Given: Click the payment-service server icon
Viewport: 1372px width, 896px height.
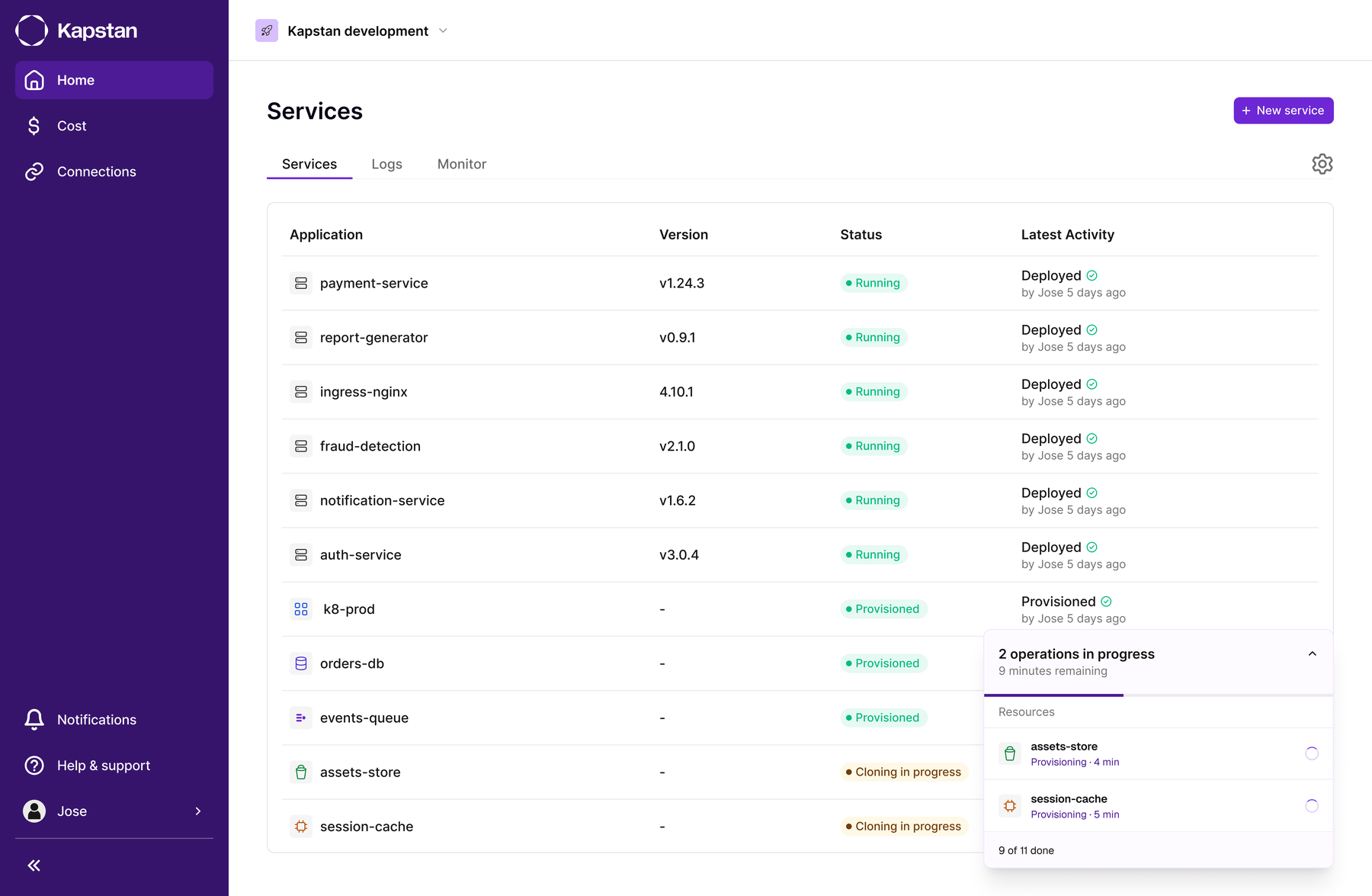Looking at the screenshot, I should click(x=301, y=283).
